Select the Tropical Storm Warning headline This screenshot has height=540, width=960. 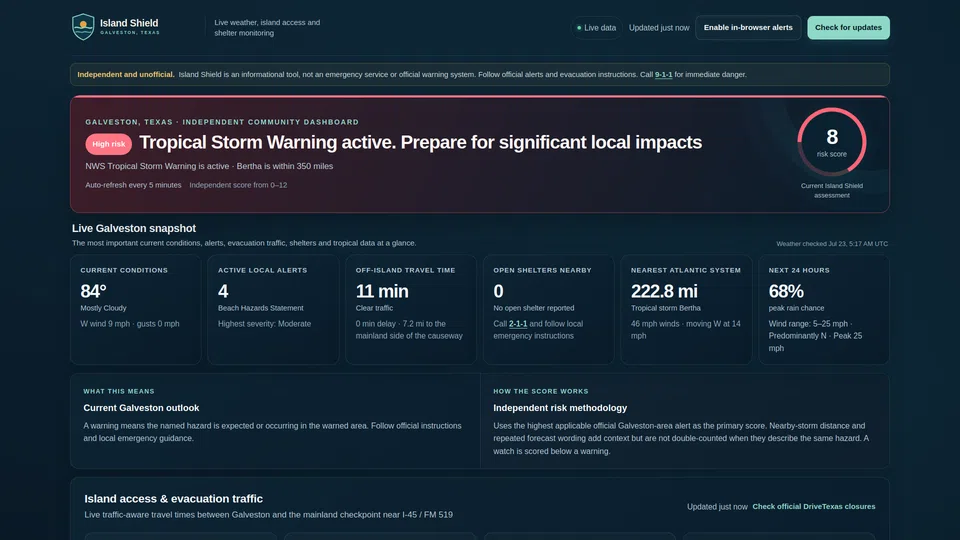pyautogui.click(x=421, y=143)
